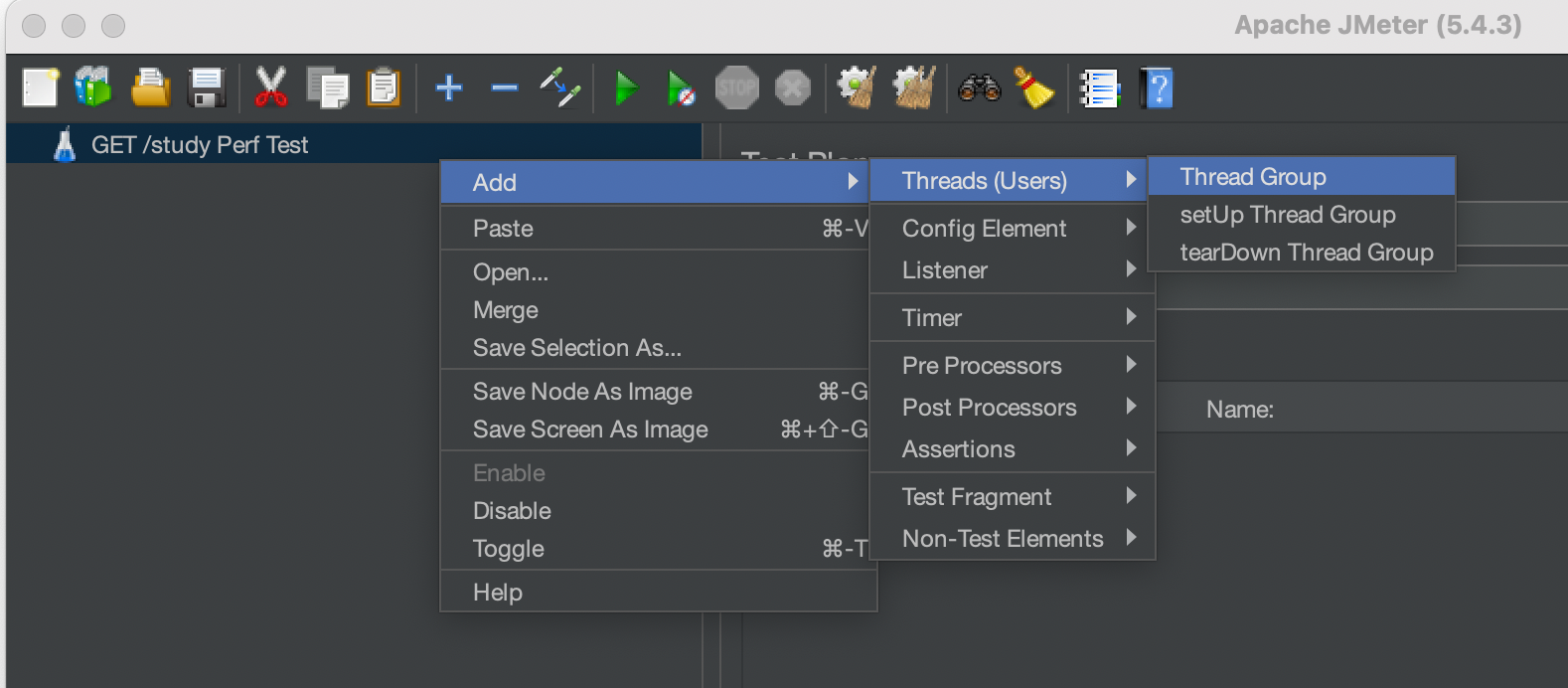Expand the Assertions submenu

pyautogui.click(x=1013, y=449)
